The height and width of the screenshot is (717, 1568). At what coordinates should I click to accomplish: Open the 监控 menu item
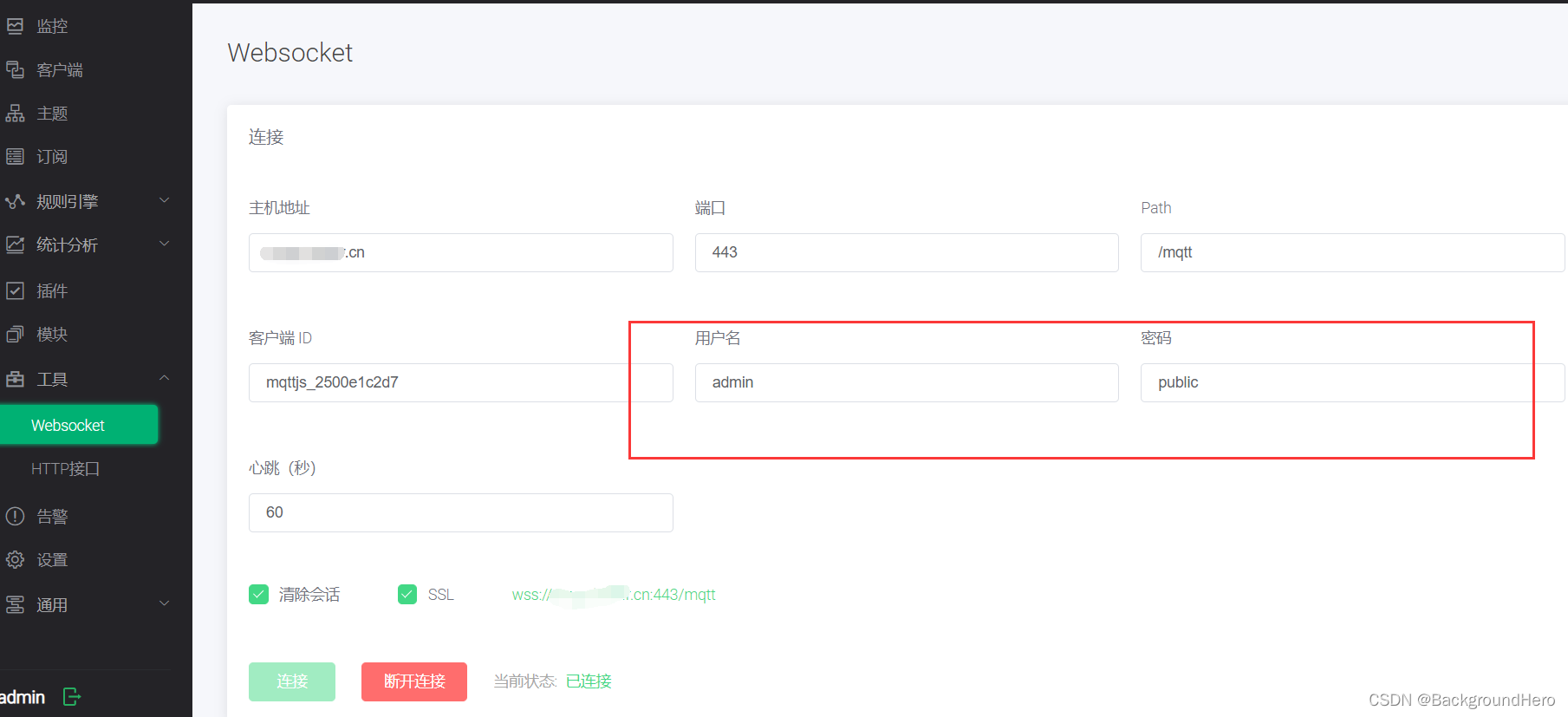point(52,26)
